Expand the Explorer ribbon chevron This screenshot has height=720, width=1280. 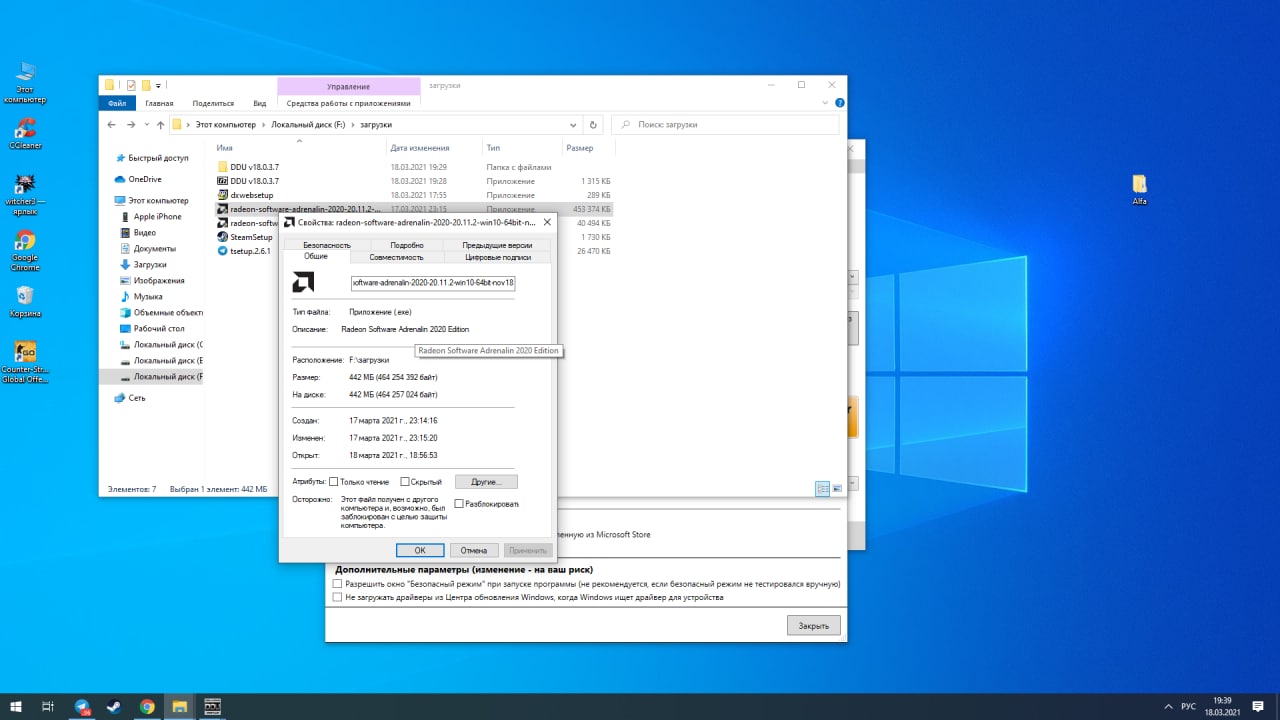826,103
